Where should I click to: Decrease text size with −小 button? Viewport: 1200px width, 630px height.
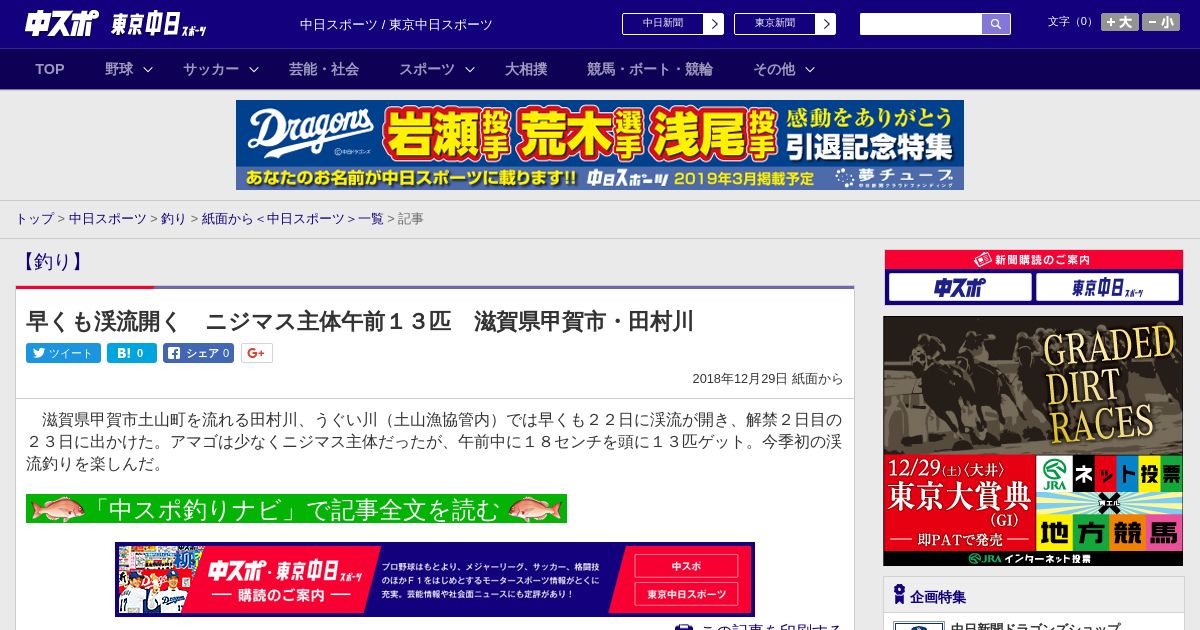(x=1161, y=22)
